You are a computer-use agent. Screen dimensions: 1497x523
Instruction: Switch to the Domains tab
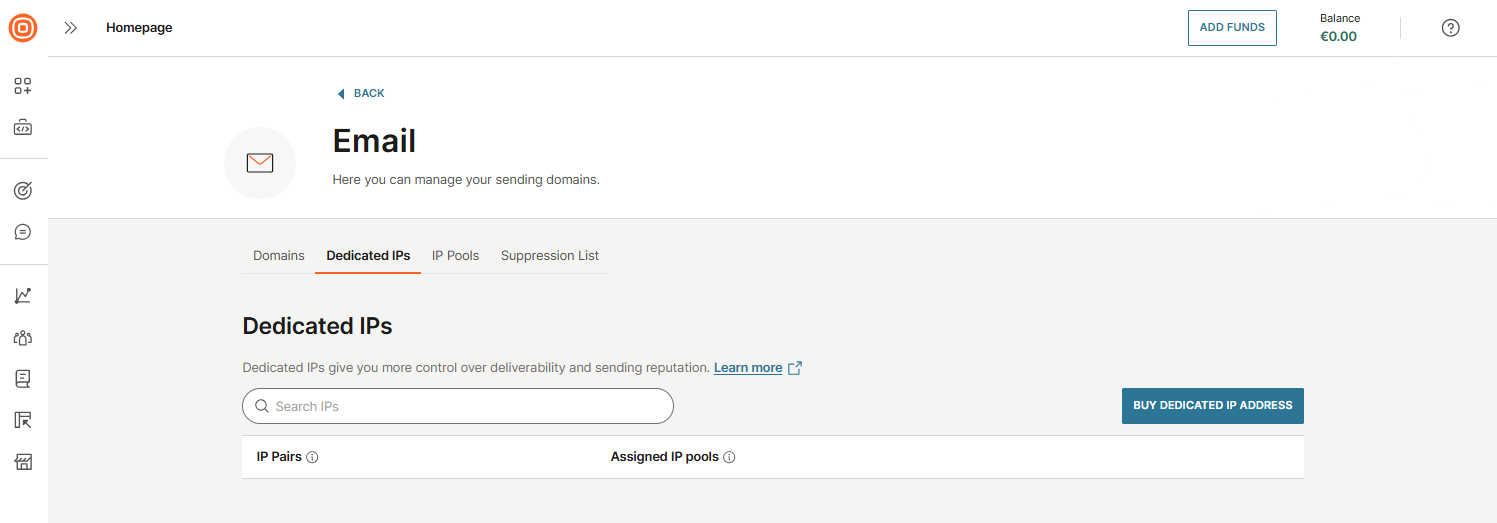pos(278,256)
